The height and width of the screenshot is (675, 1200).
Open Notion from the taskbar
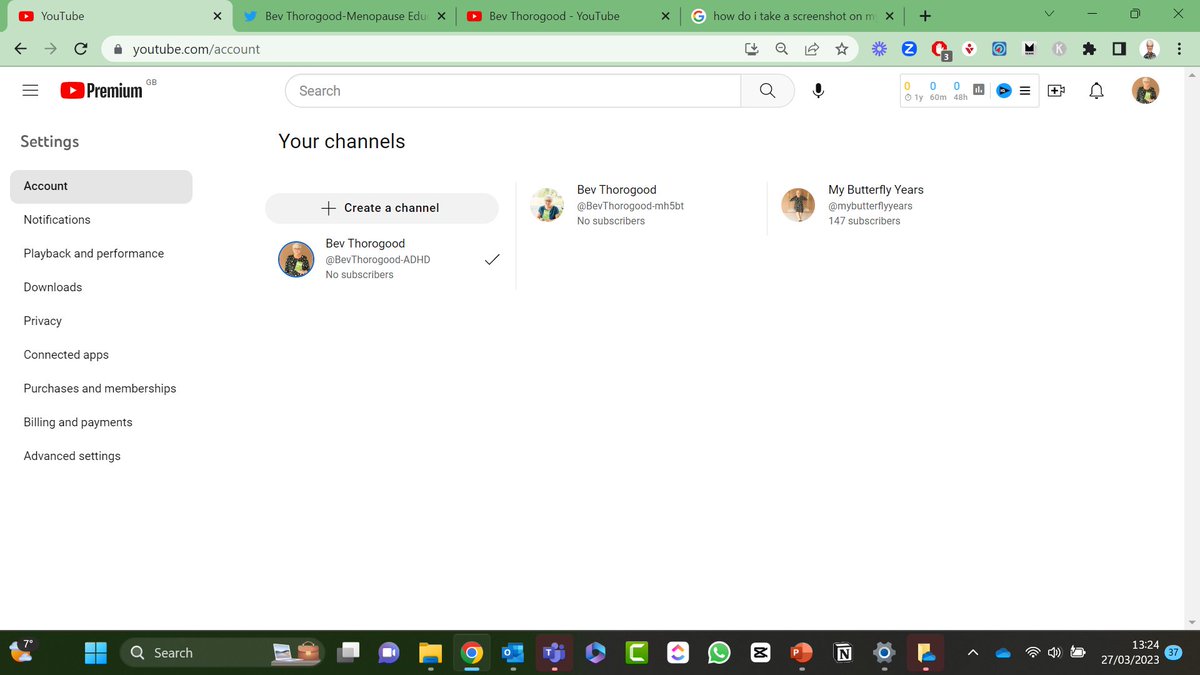[x=843, y=653]
